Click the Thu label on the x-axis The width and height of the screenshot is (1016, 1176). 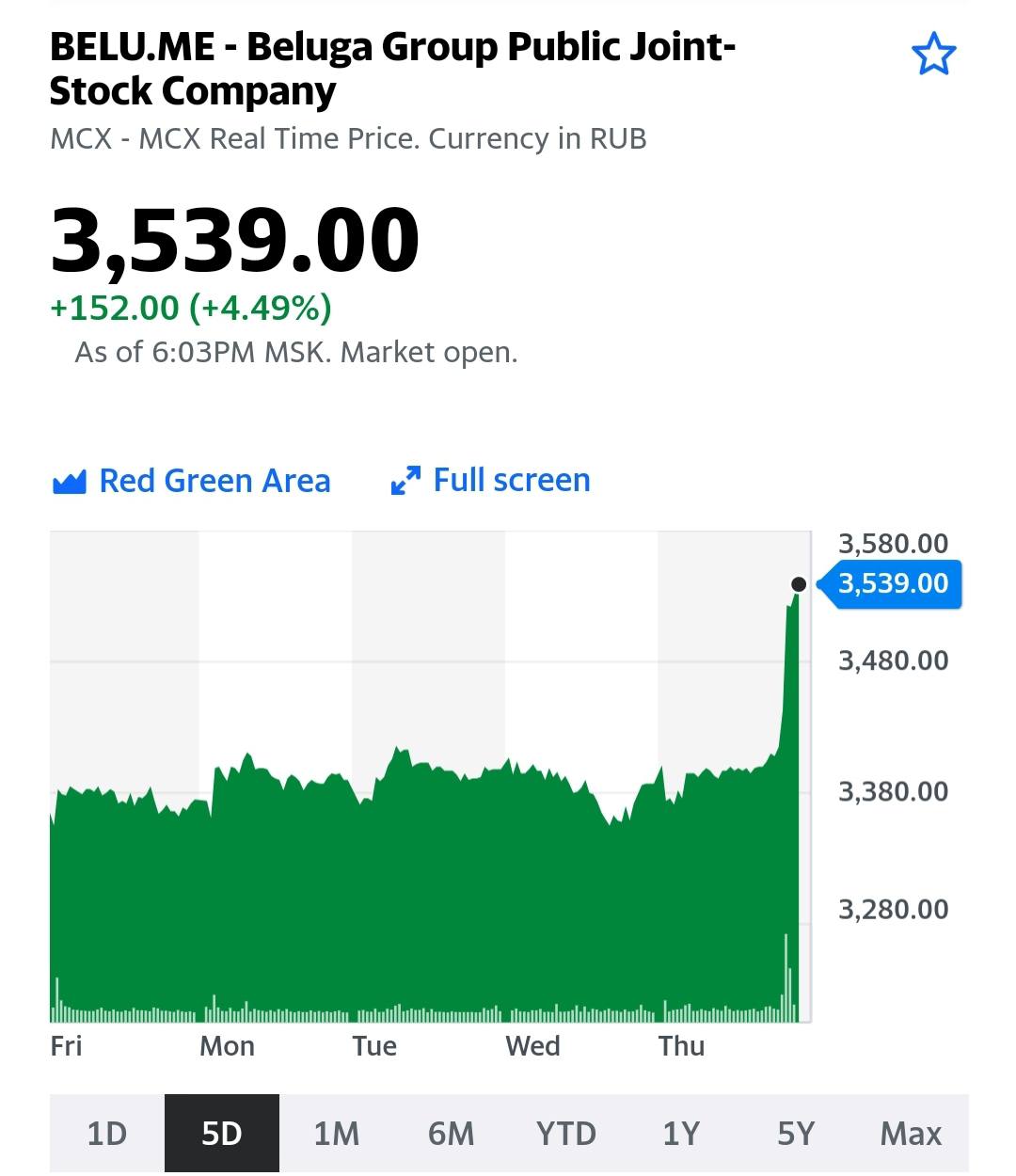pos(681,1046)
